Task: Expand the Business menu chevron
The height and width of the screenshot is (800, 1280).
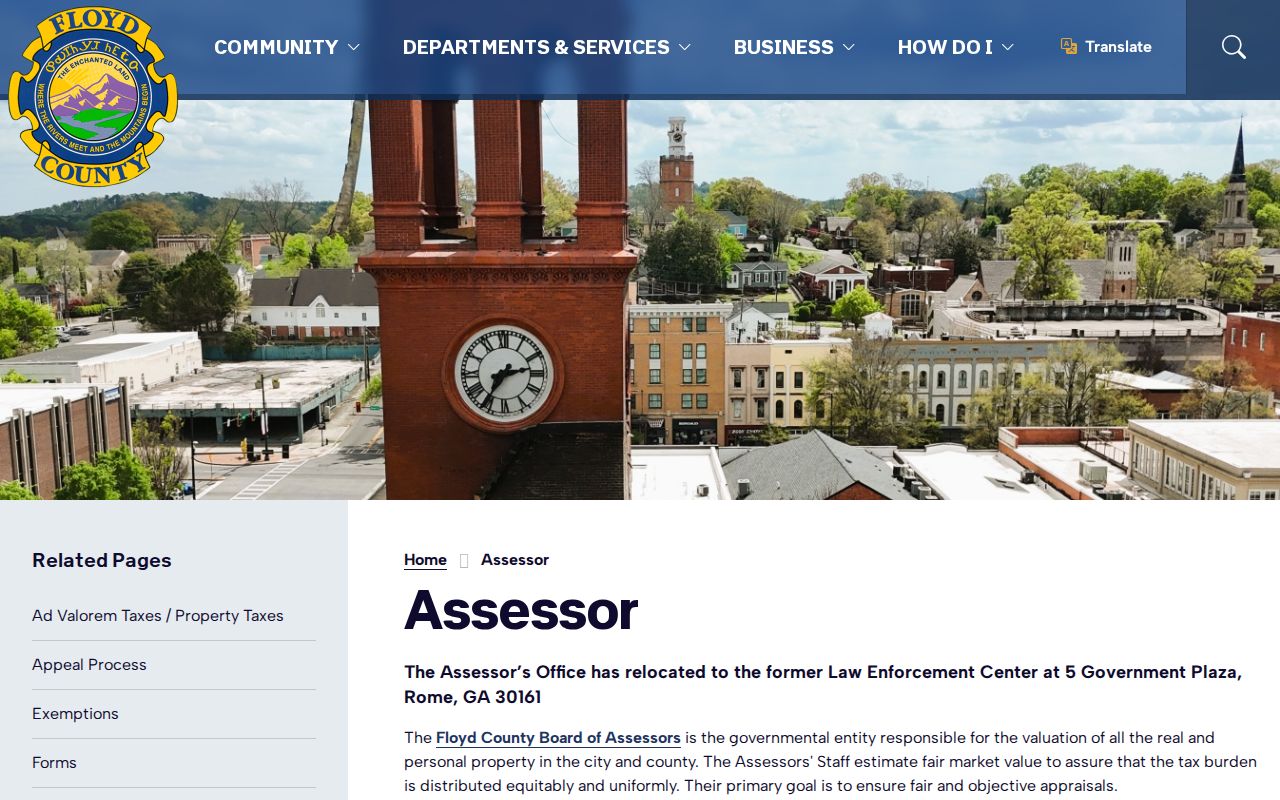Action: click(848, 47)
